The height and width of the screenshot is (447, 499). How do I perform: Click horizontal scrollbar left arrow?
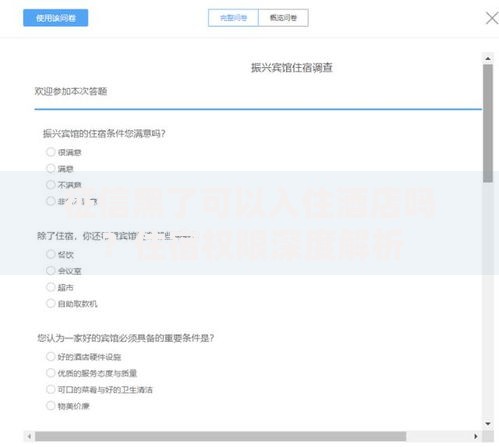tap(29, 436)
